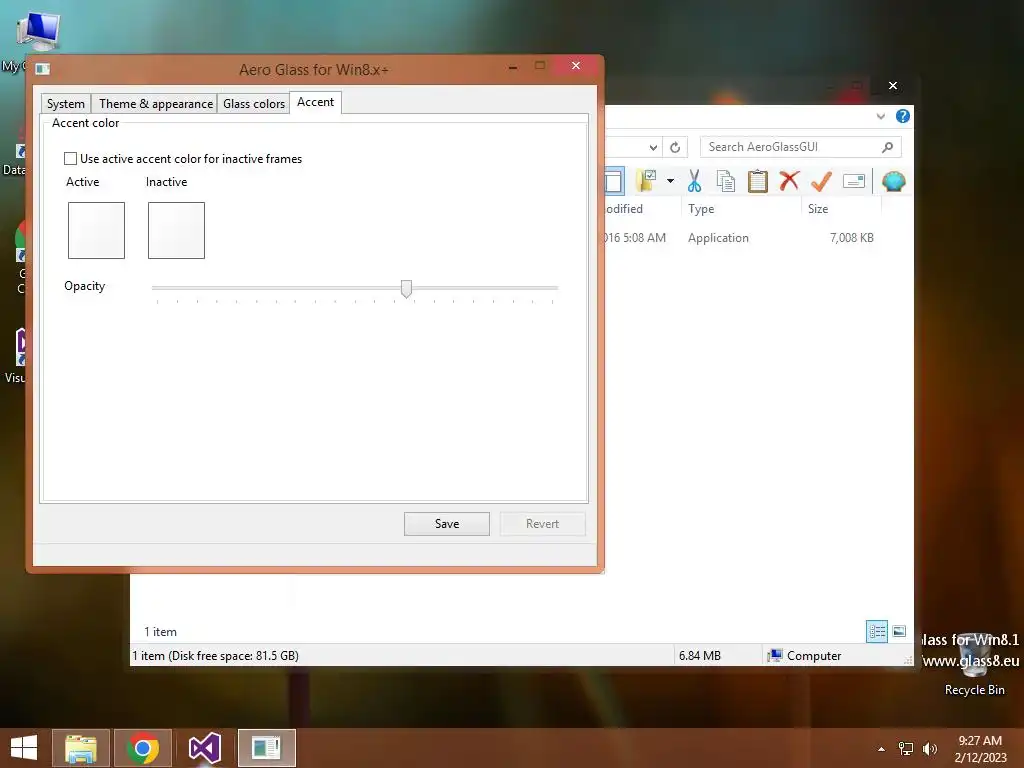
Task: Close the Explorer window behind
Action: (893, 86)
